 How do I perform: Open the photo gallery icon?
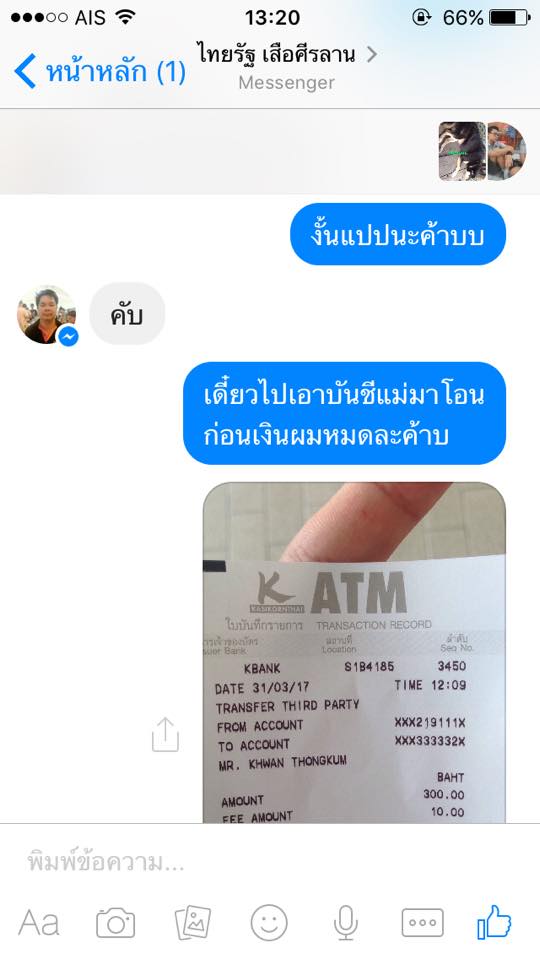click(x=193, y=923)
